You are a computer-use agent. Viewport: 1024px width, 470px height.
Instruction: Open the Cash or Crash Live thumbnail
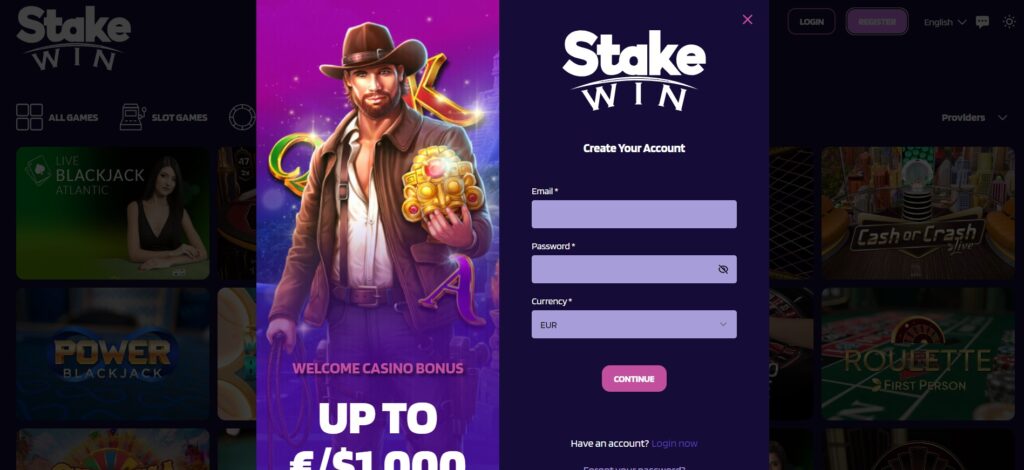(918, 213)
